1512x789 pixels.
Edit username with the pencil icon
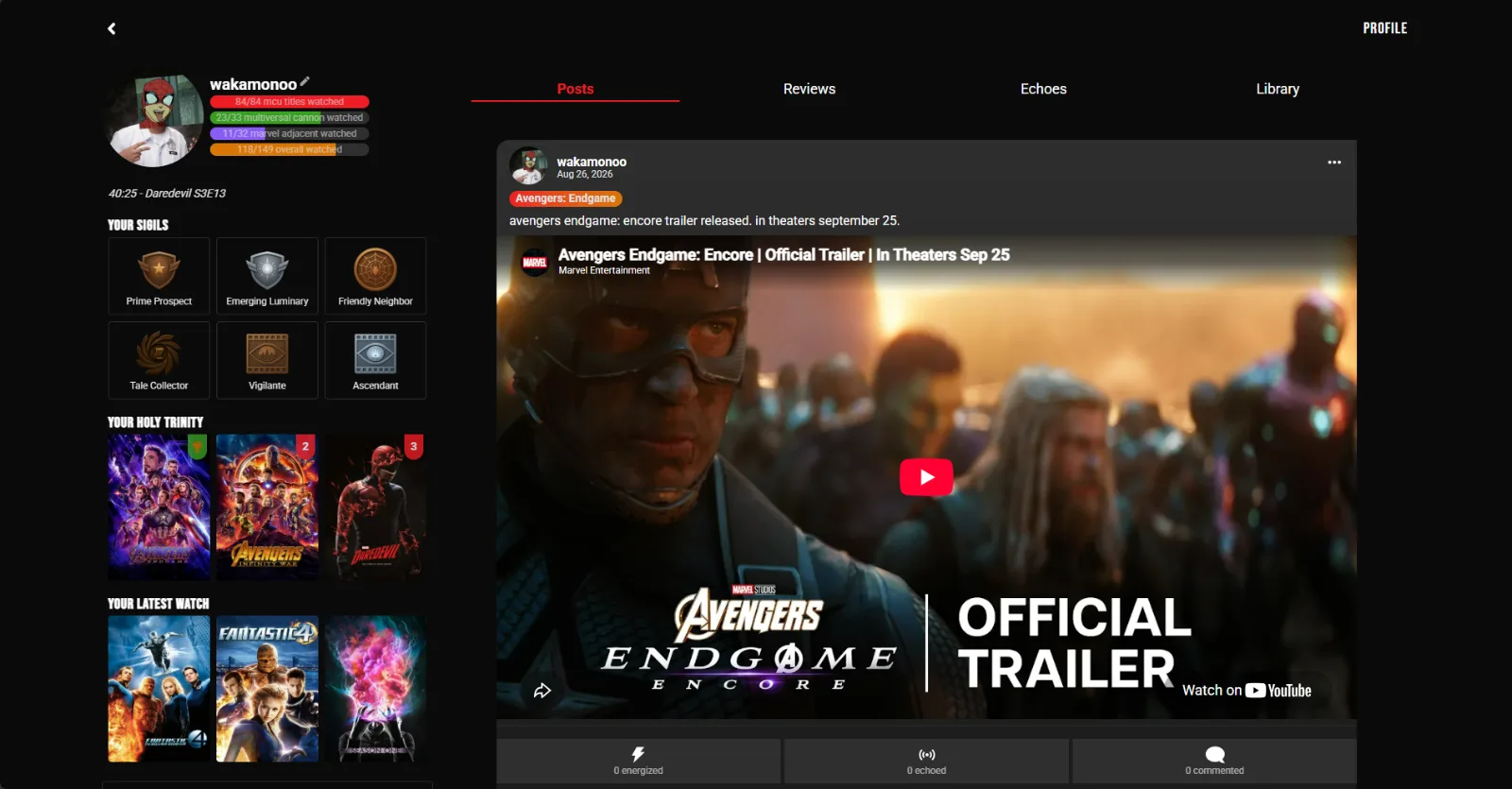tap(304, 82)
